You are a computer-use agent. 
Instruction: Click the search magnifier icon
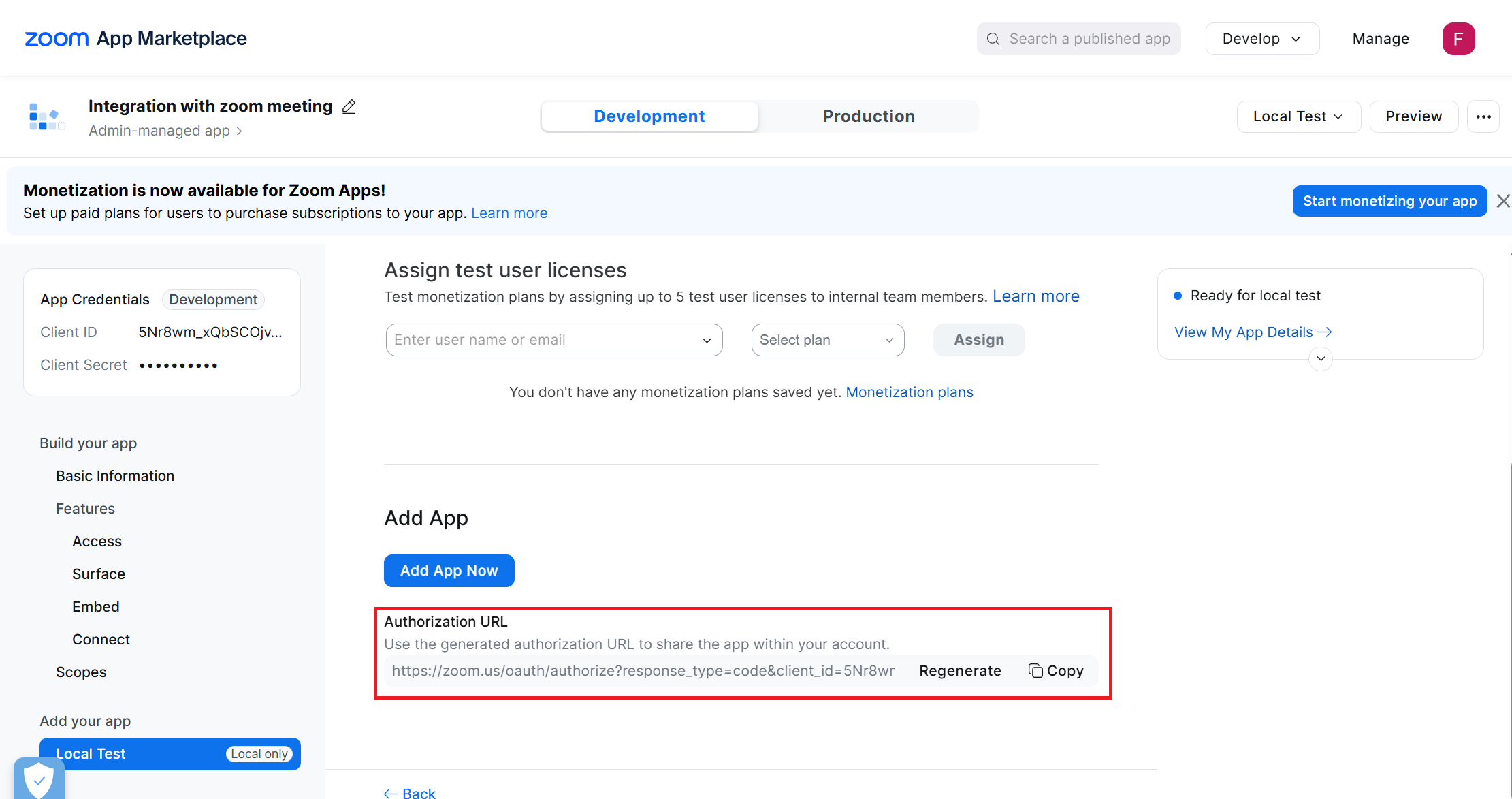(993, 39)
